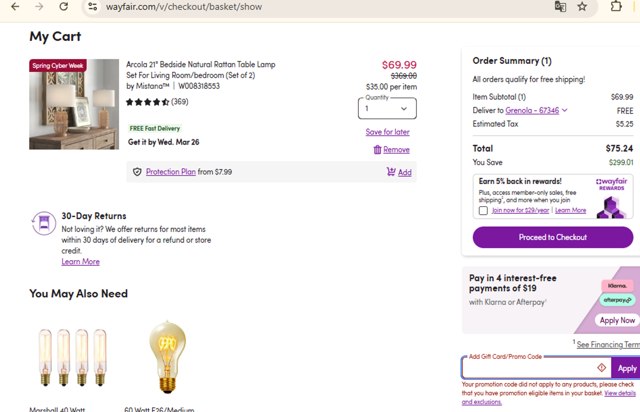Click the FREE Fast Delivery label

tap(155, 128)
